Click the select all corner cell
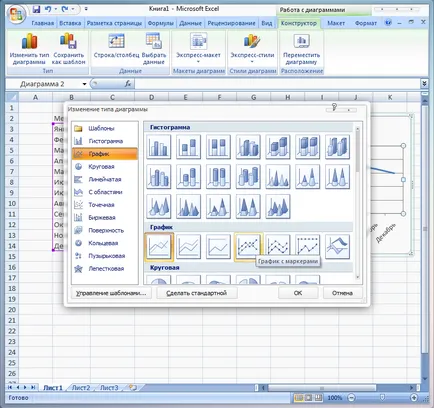Viewport: 434px width, 408px height. [x=12, y=97]
